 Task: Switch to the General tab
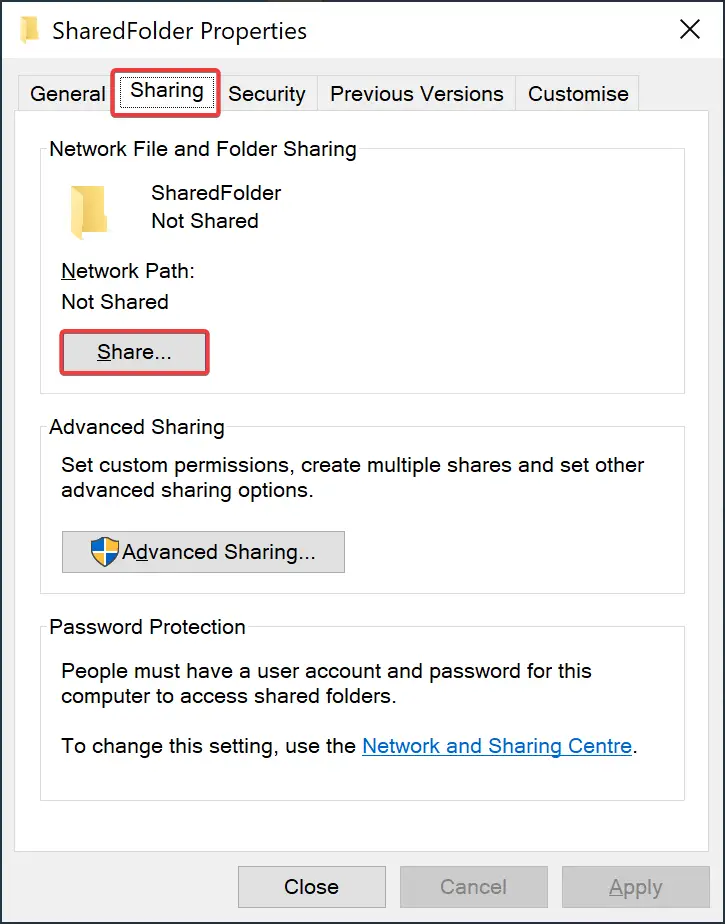(x=67, y=94)
